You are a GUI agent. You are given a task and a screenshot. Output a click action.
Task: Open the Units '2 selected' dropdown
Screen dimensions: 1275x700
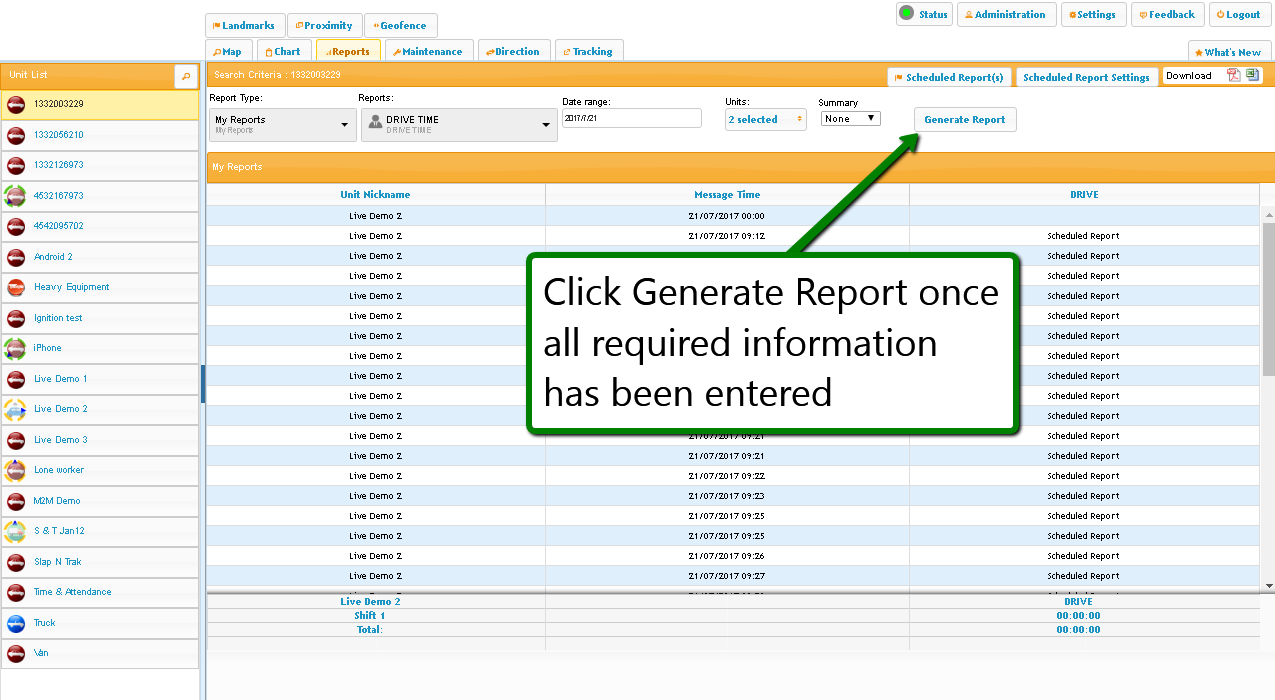tap(765, 120)
